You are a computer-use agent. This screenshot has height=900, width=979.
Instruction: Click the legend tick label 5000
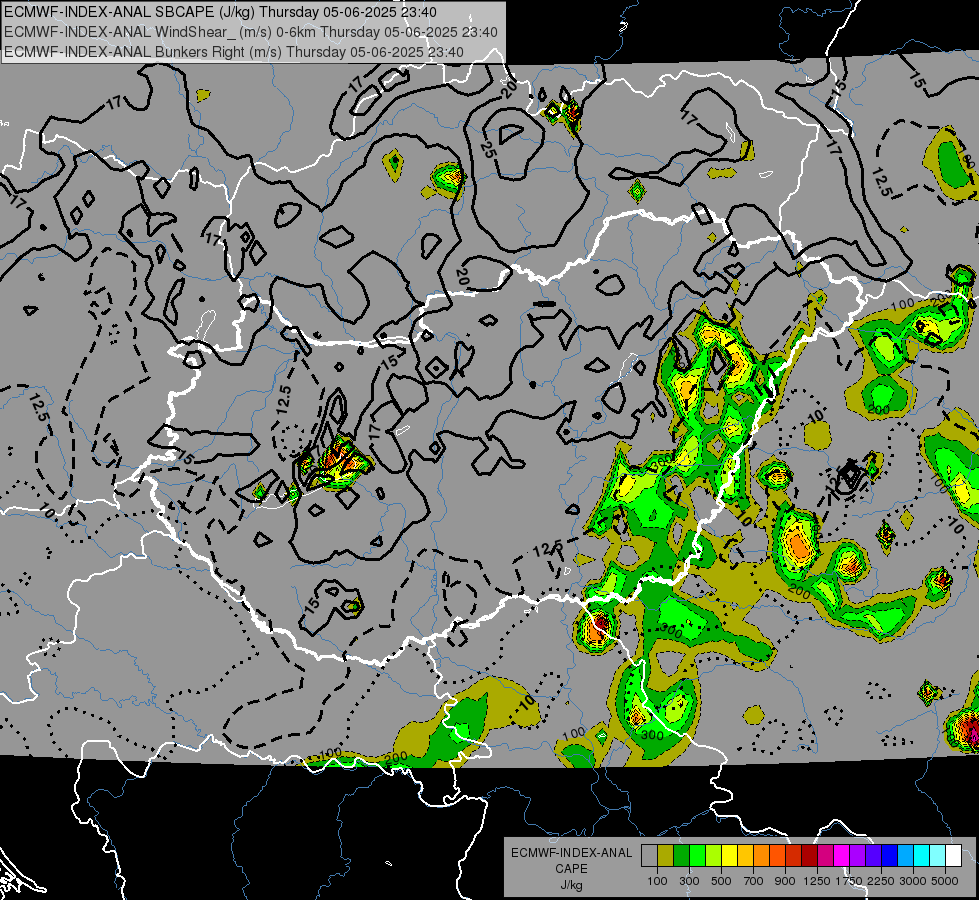945,881
